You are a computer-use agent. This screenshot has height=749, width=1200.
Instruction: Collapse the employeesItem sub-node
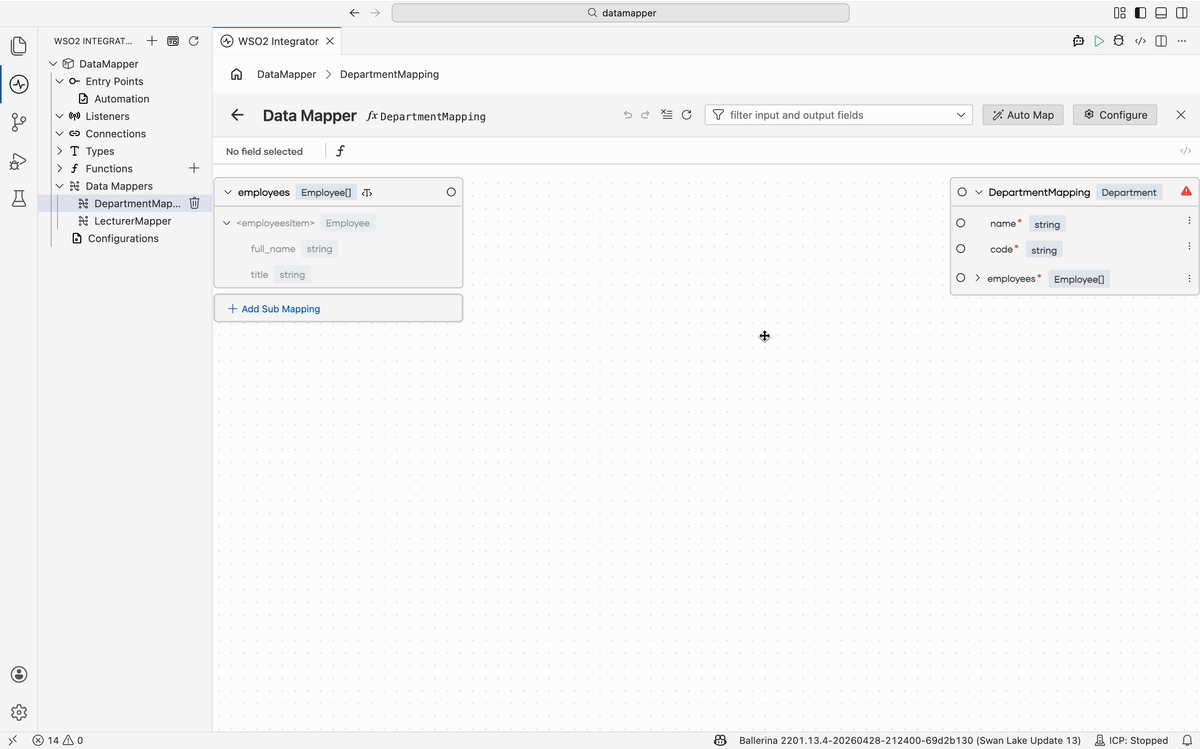click(227, 223)
